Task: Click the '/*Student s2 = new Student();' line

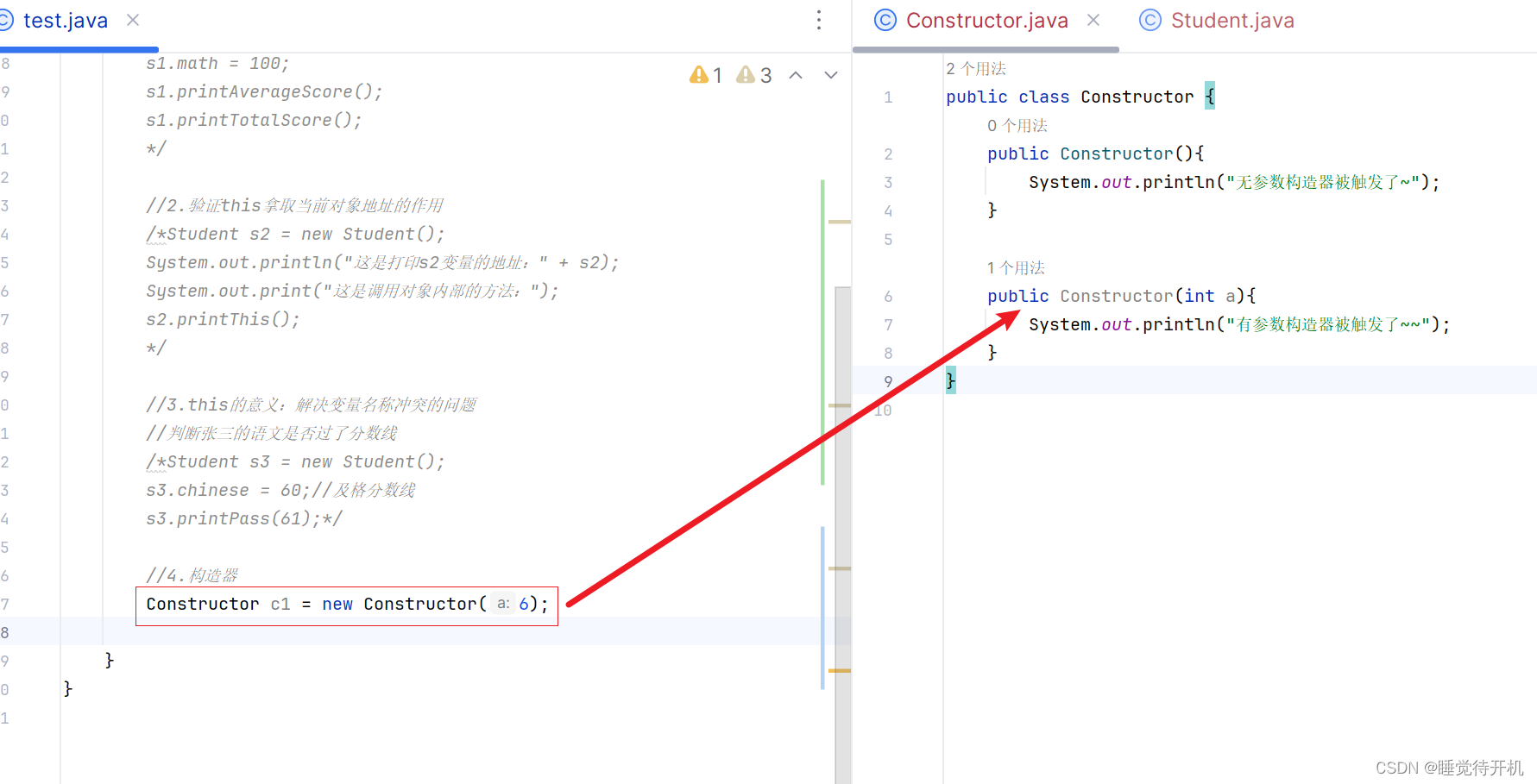Action: point(295,234)
